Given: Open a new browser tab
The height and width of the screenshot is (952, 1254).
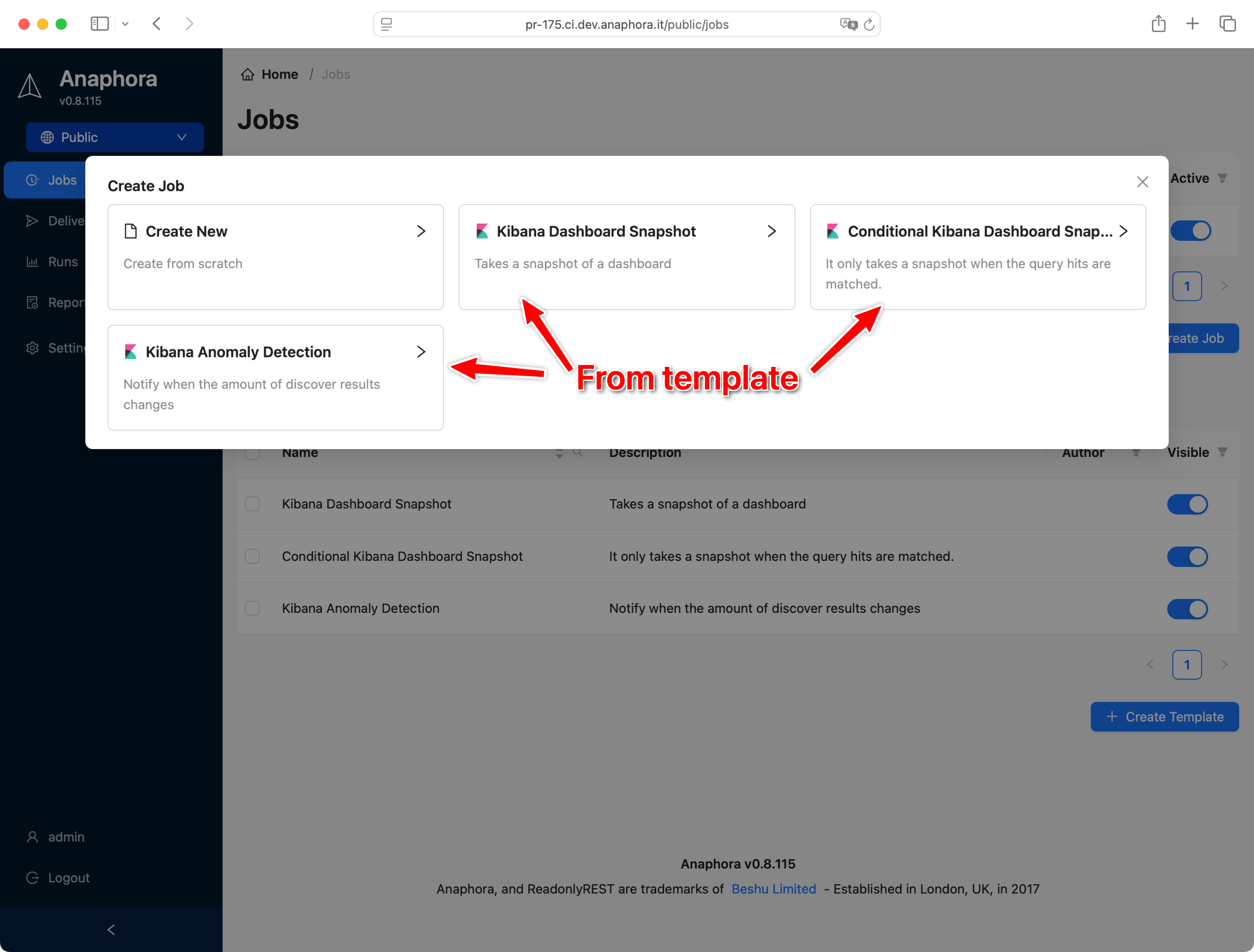Looking at the screenshot, I should click(1192, 24).
